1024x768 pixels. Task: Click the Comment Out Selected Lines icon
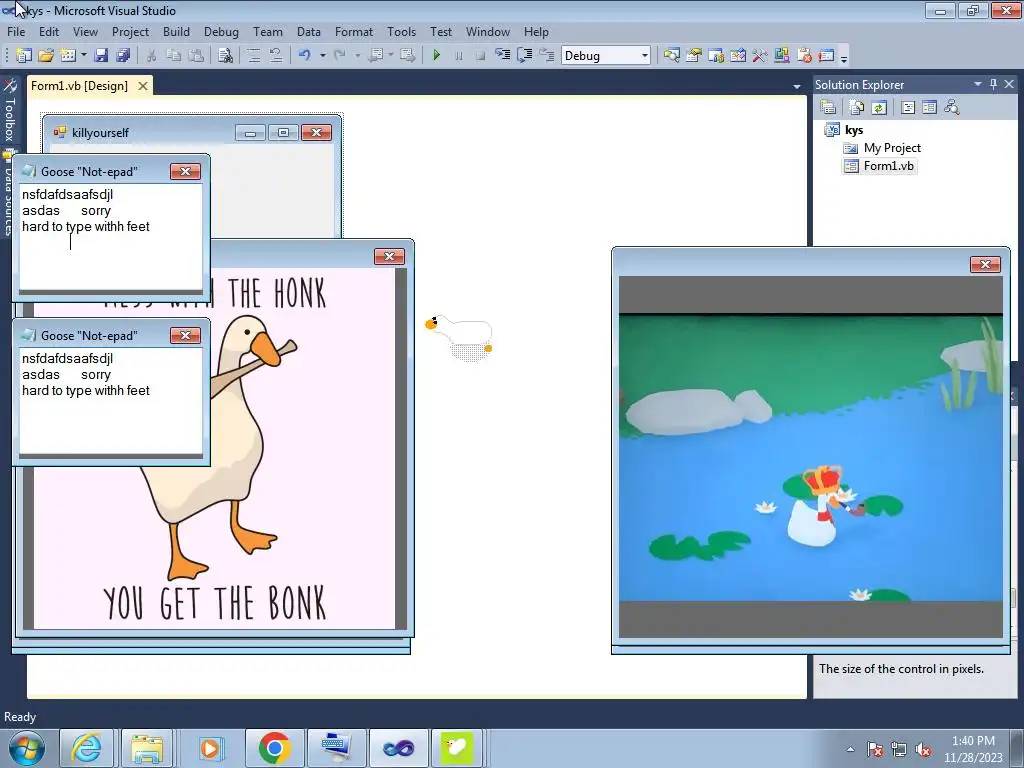point(253,56)
